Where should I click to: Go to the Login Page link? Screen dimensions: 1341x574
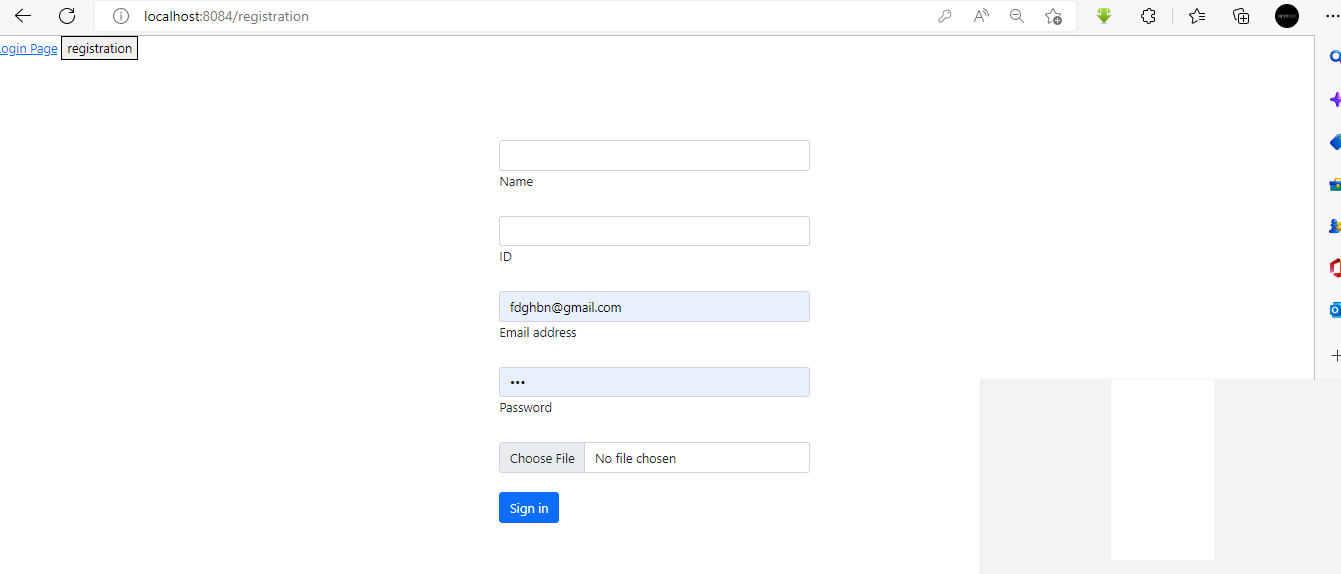point(28,48)
